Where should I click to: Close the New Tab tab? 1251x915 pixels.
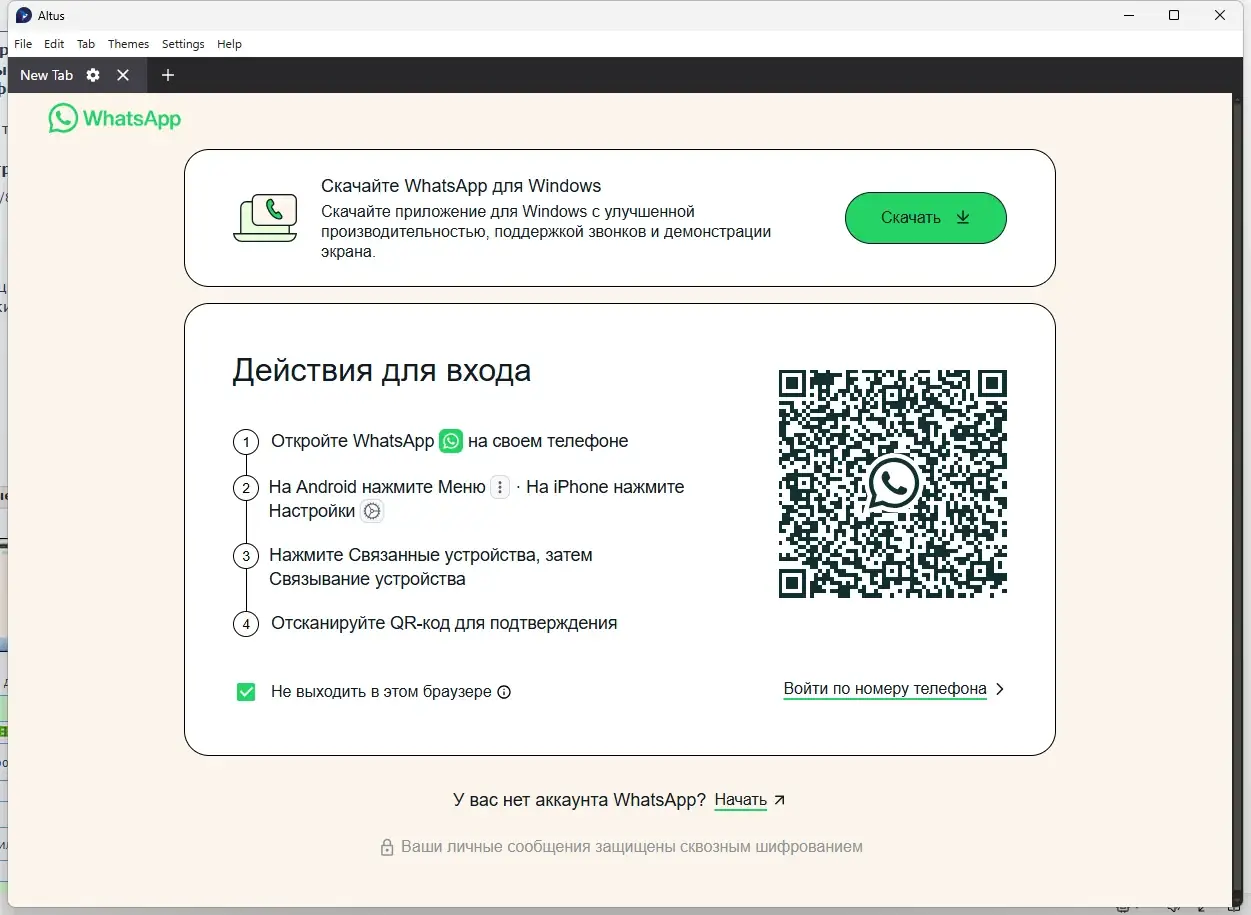pos(123,75)
